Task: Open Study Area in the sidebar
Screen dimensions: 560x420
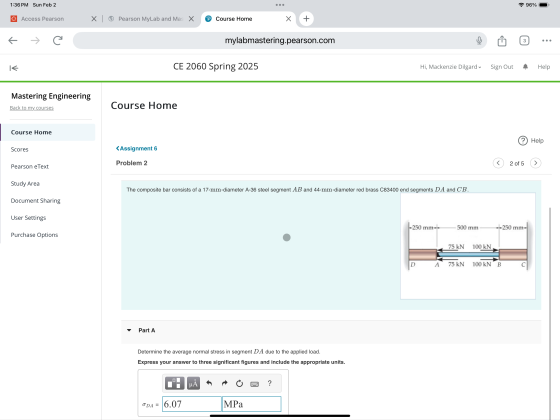Action: [x=25, y=184]
